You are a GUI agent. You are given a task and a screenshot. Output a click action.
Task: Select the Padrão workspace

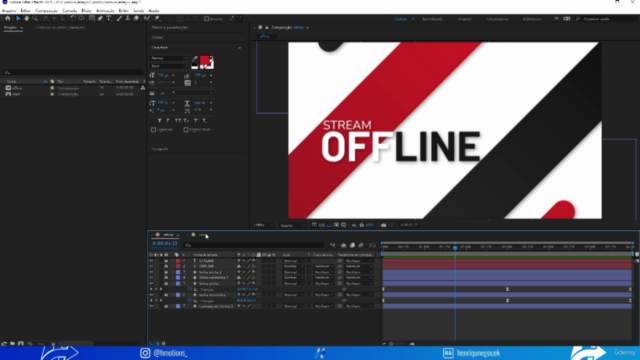(x=401, y=19)
